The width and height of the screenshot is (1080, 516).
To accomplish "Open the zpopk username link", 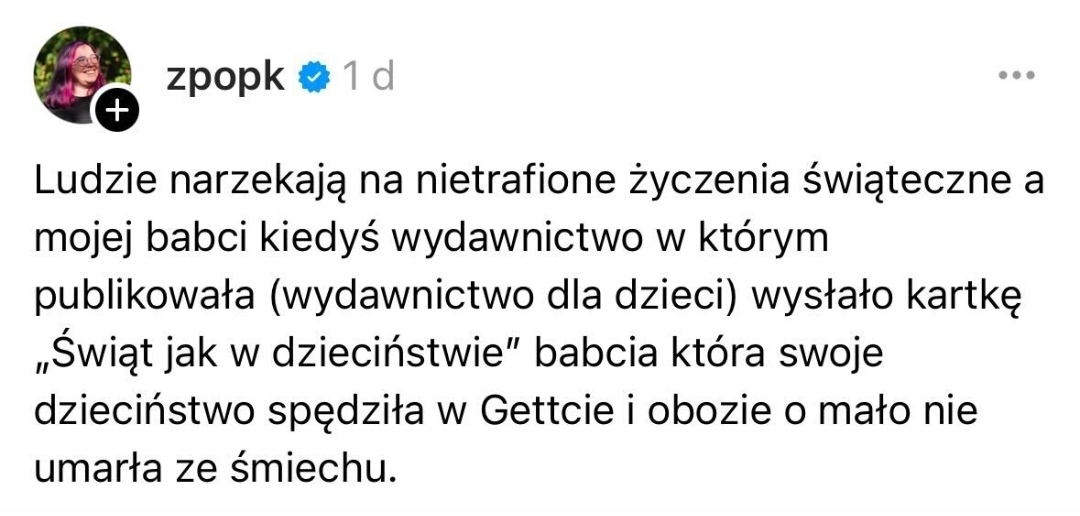I will click(225, 77).
